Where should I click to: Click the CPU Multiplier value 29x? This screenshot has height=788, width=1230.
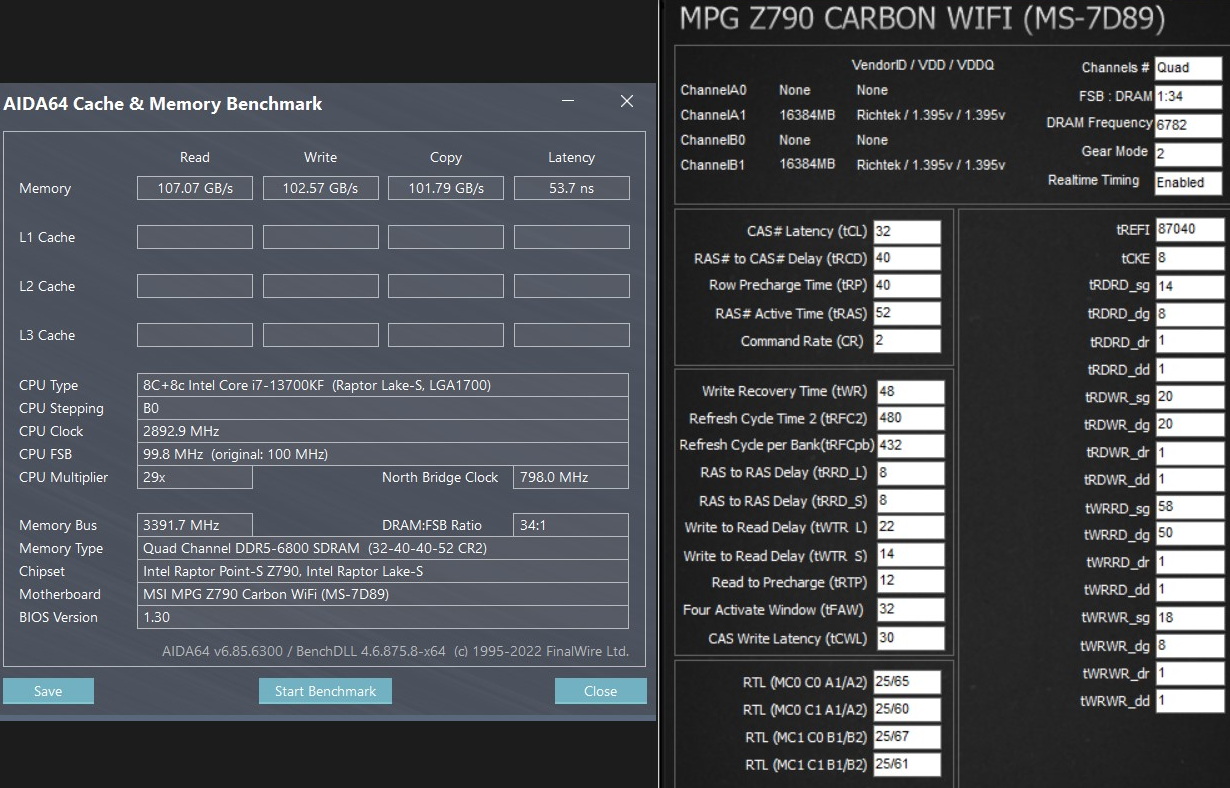coord(194,477)
